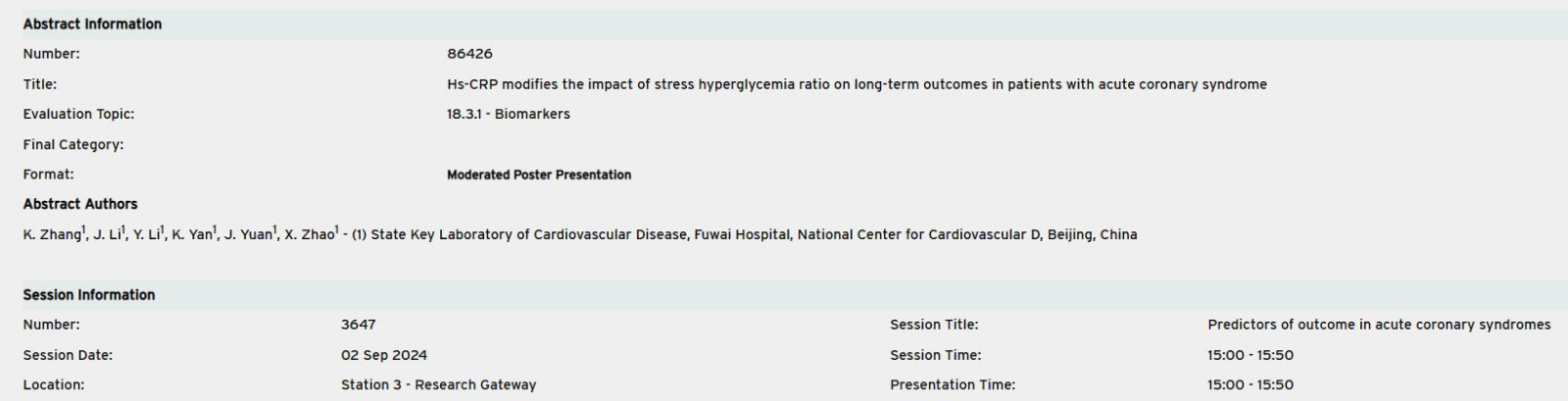Click the 18.3.1 - Biomarkers topic value
Image resolution: width=1568 pixels, height=401 pixels.
pyautogui.click(x=508, y=115)
